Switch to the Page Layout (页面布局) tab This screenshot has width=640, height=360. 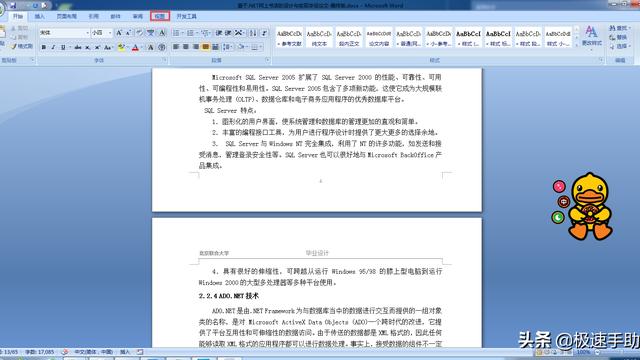point(67,16)
